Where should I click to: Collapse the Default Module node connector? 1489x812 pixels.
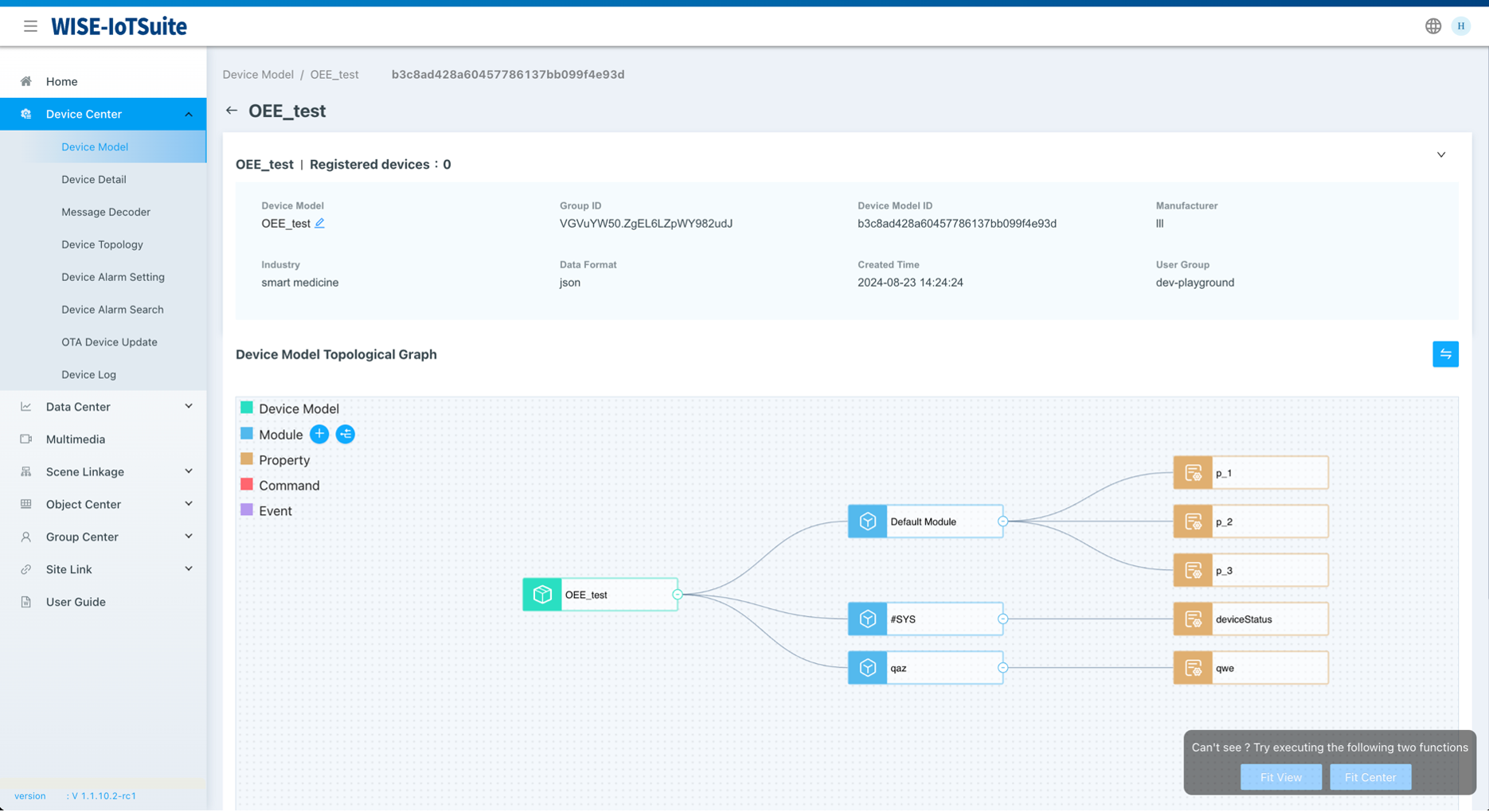1002,521
